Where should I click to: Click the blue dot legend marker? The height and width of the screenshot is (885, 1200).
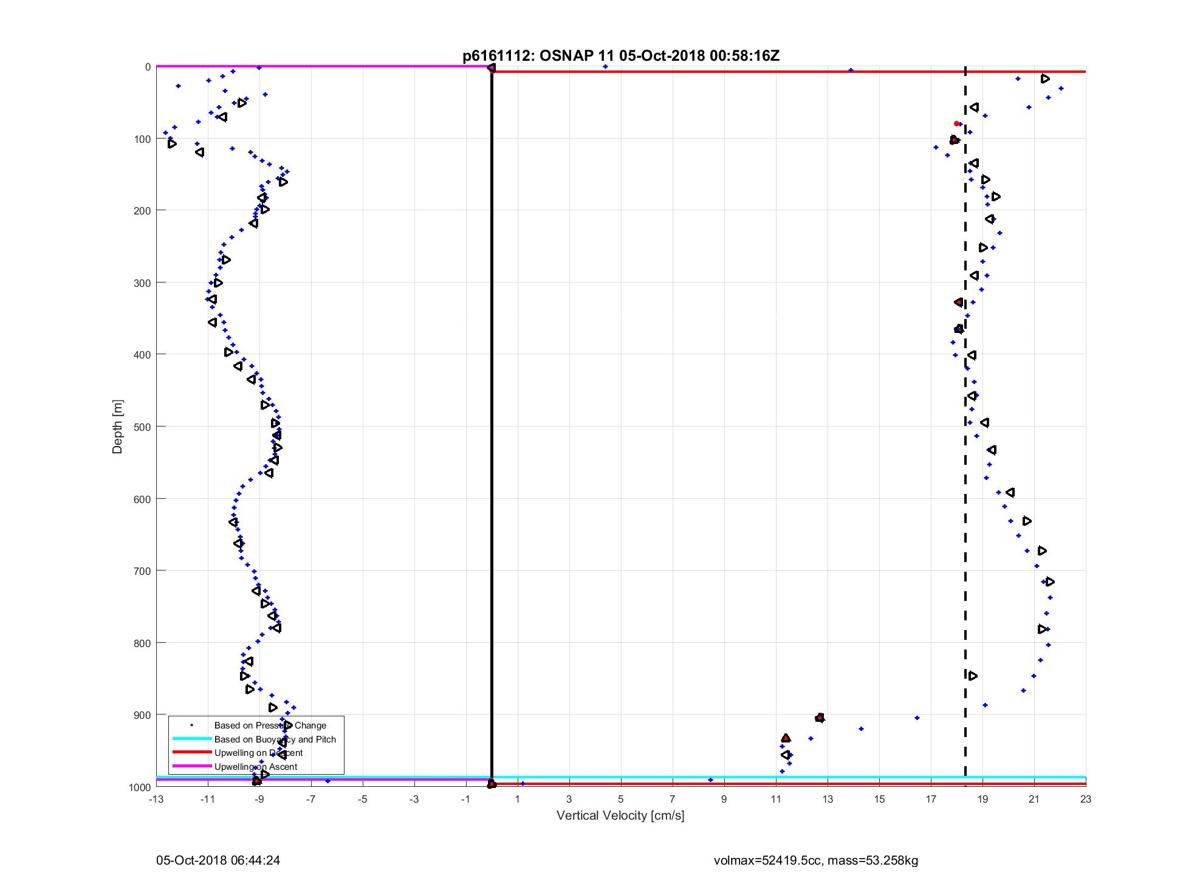tap(191, 725)
